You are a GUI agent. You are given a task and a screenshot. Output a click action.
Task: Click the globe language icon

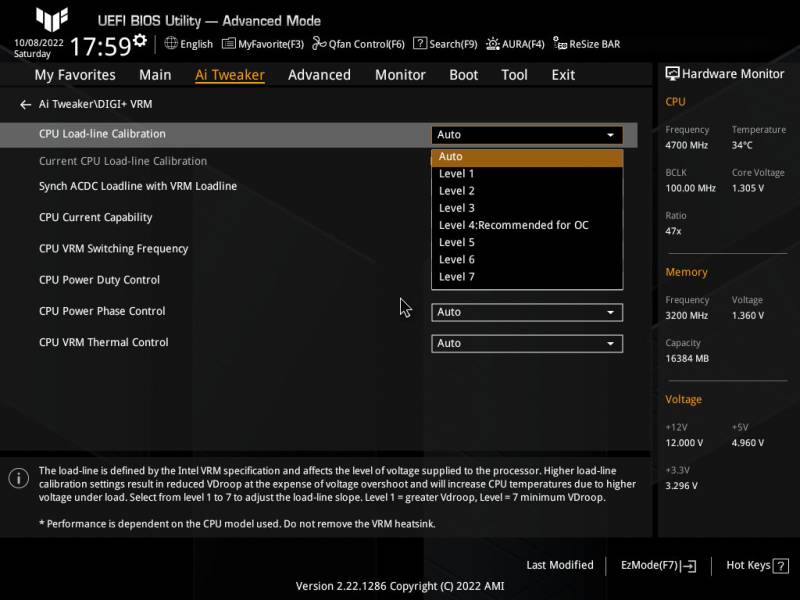pyautogui.click(x=171, y=43)
